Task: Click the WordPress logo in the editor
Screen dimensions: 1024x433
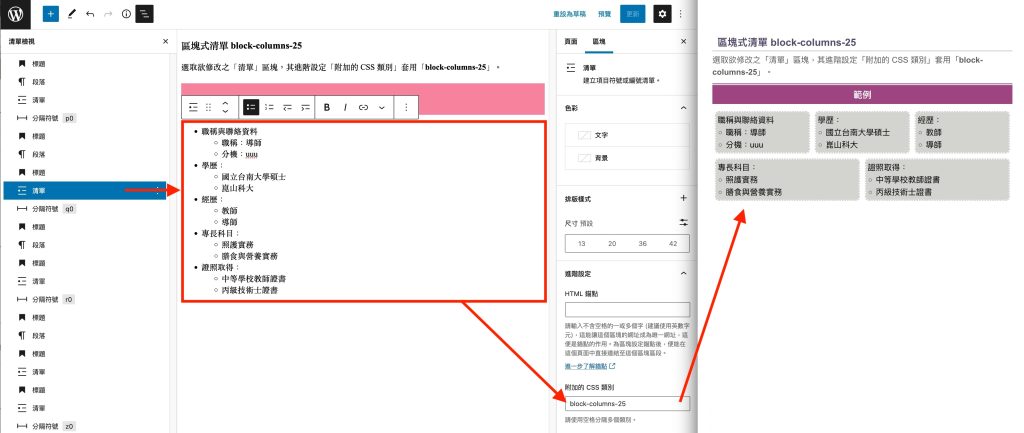Action: [x=14, y=14]
